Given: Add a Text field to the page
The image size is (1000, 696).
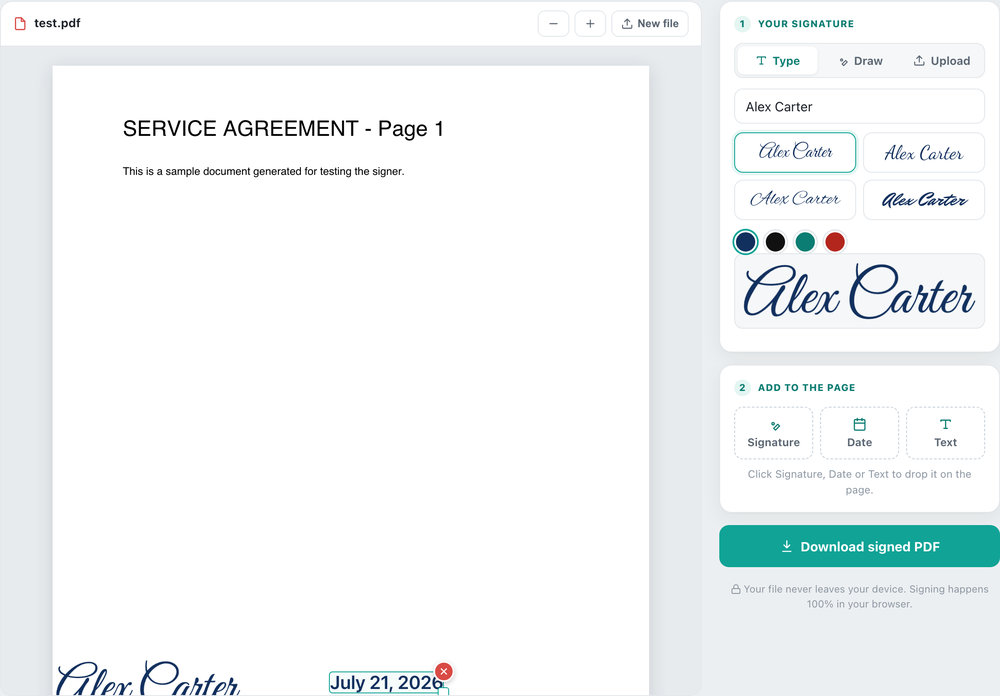Looking at the screenshot, I should [x=945, y=433].
